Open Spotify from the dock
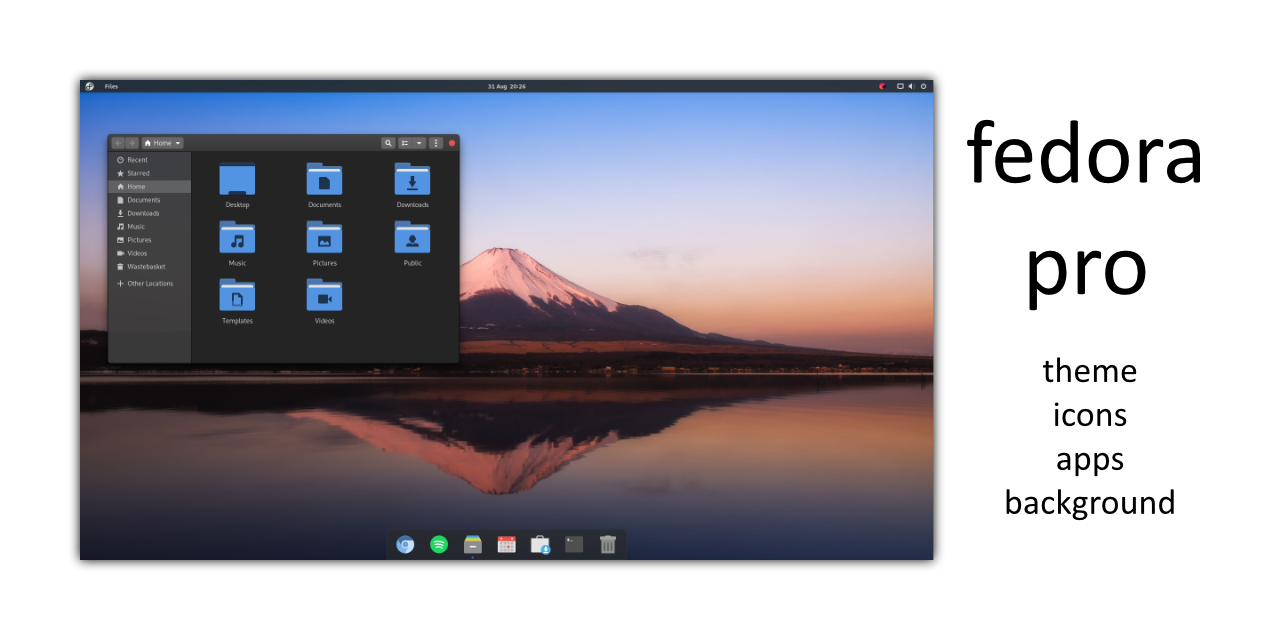The image size is (1280, 640). point(438,544)
